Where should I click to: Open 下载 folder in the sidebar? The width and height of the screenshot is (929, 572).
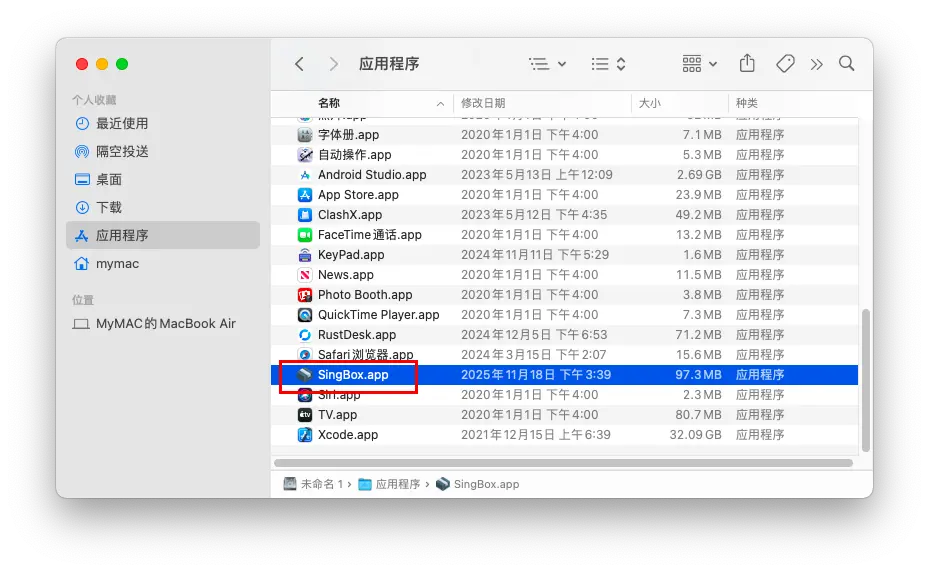point(109,208)
